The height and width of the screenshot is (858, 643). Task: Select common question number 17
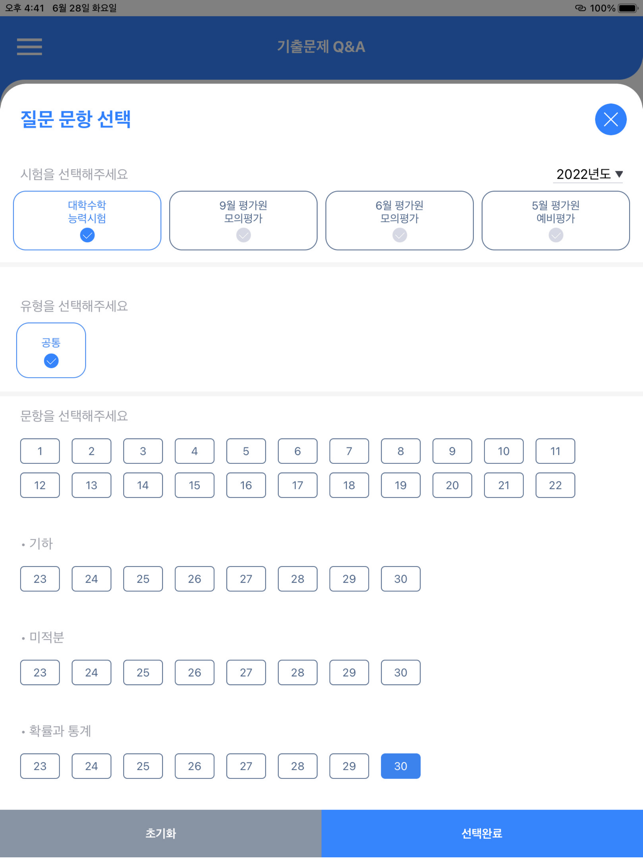pos(298,485)
